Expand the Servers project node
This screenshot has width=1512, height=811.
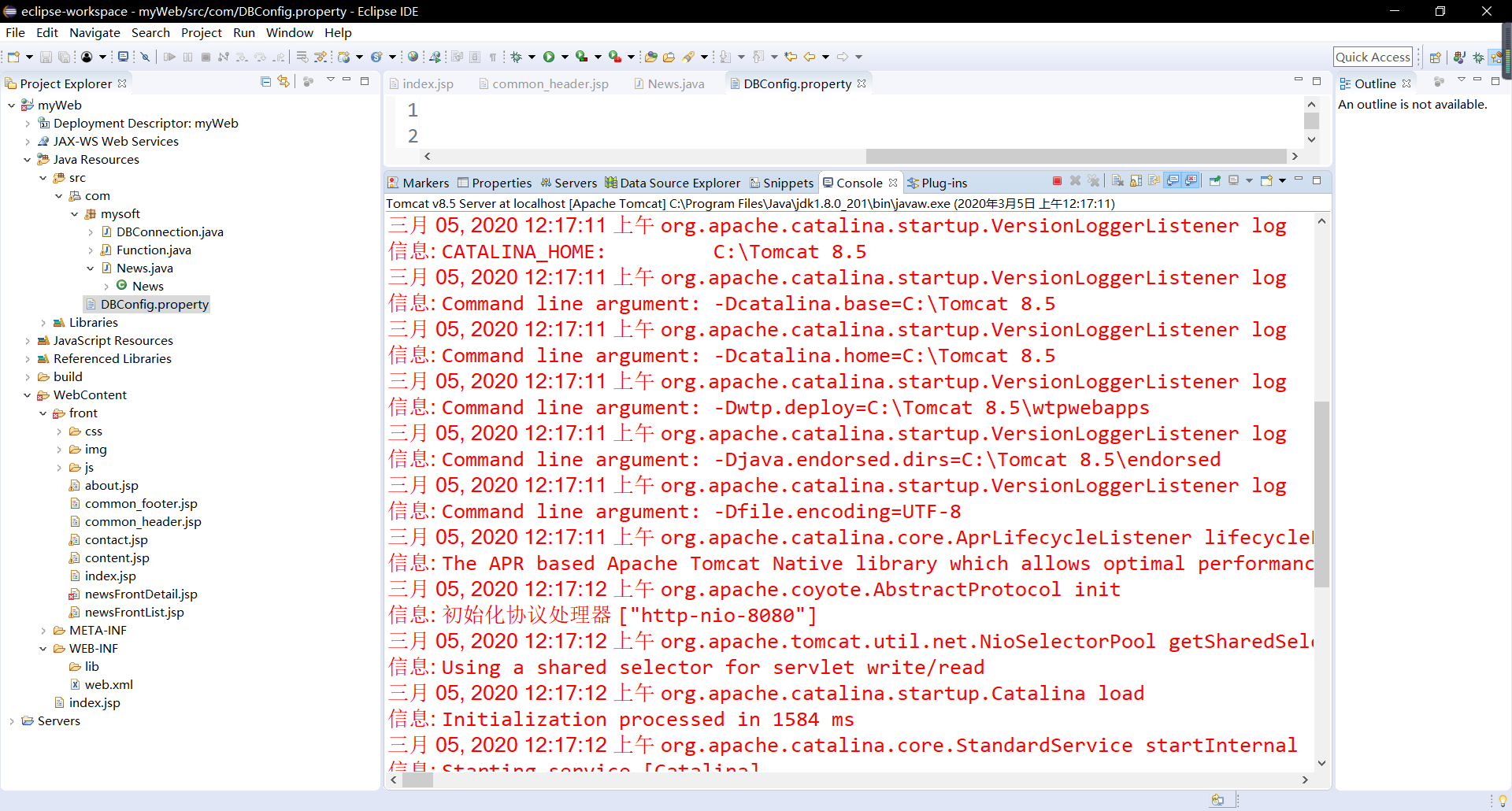tap(11, 720)
